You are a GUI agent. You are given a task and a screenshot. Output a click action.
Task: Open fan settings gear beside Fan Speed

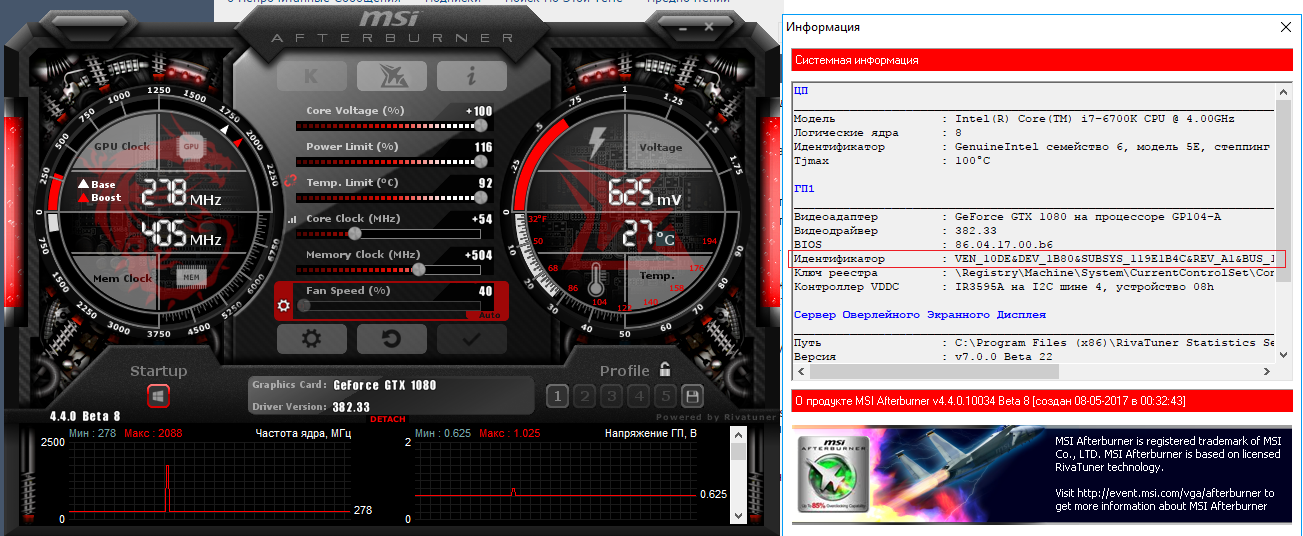tap(284, 305)
